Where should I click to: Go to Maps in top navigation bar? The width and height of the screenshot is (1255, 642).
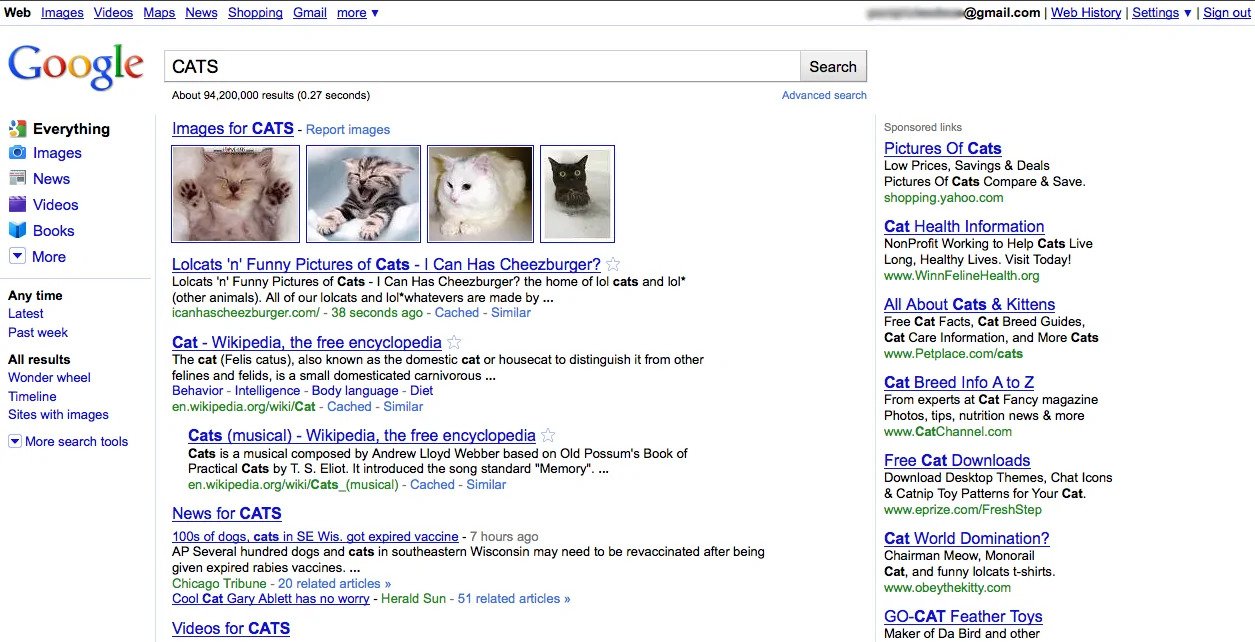tap(159, 13)
